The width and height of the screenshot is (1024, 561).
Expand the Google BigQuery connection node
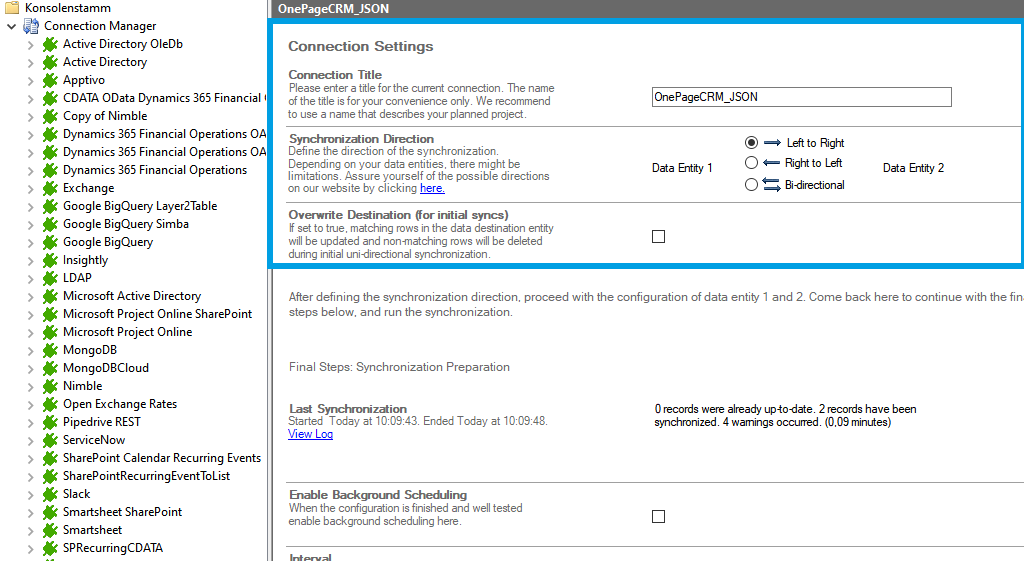click(30, 242)
